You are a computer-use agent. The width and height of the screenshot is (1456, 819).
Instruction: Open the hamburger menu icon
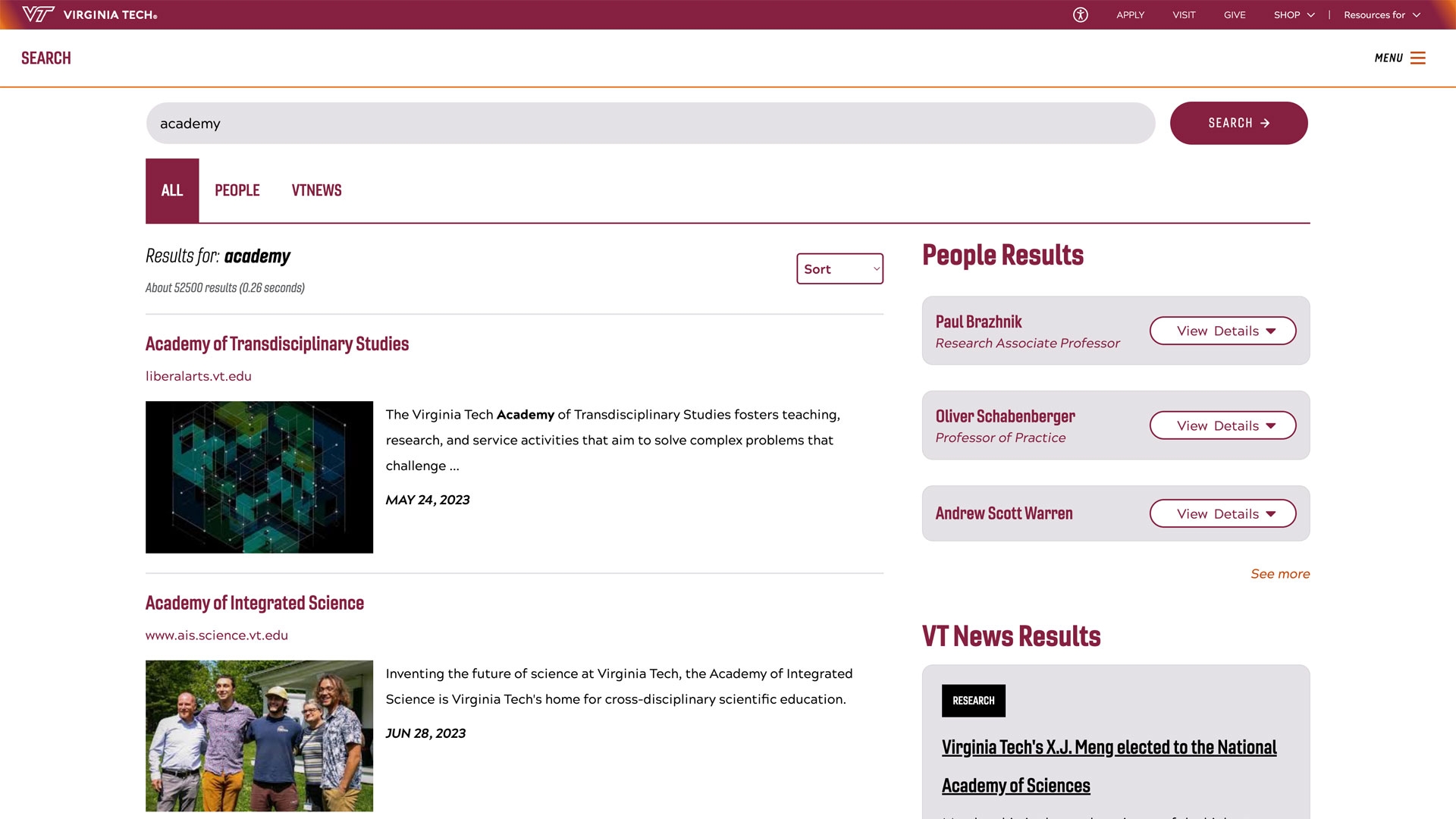(x=1420, y=58)
